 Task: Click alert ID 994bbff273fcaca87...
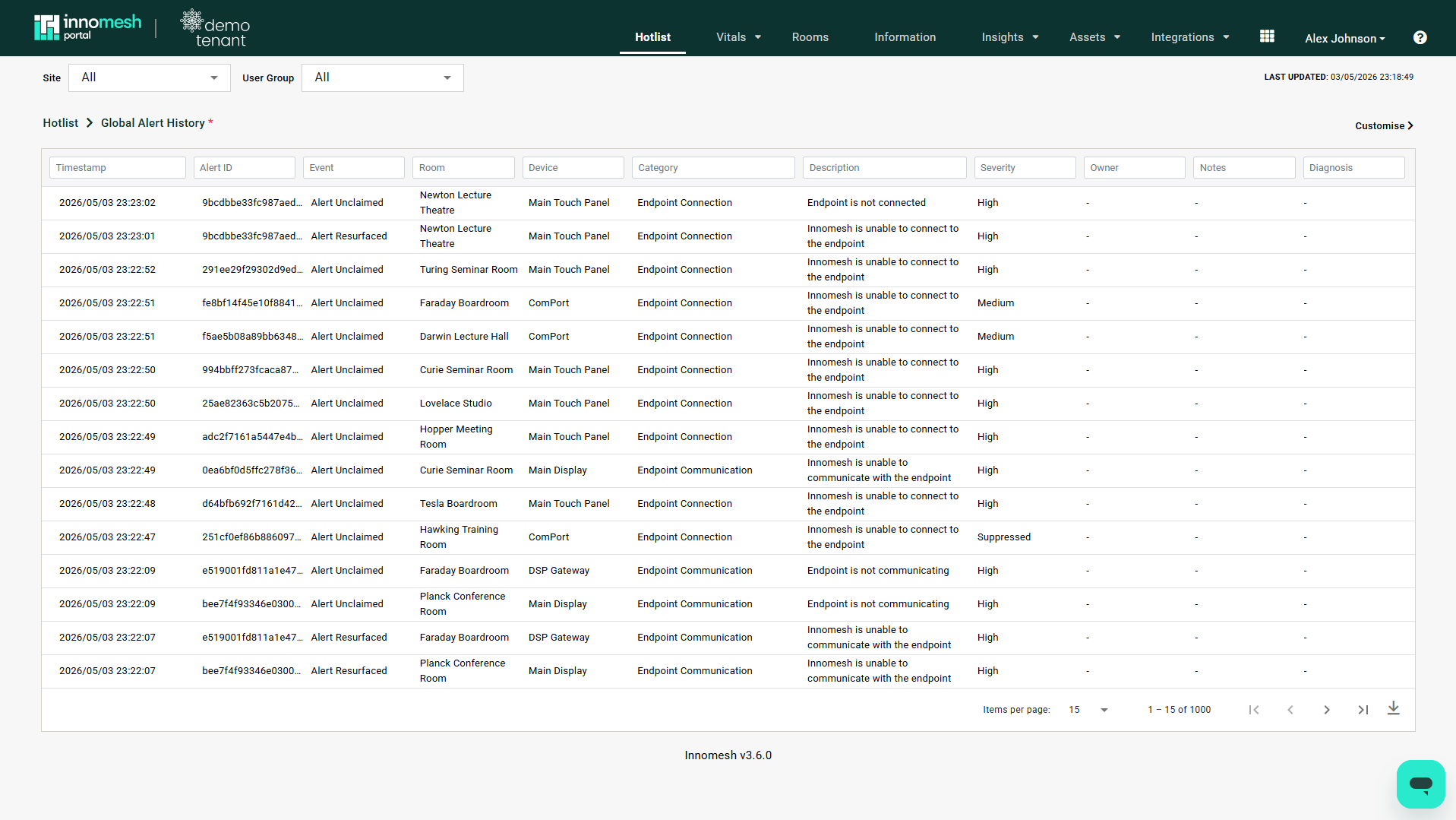[250, 370]
